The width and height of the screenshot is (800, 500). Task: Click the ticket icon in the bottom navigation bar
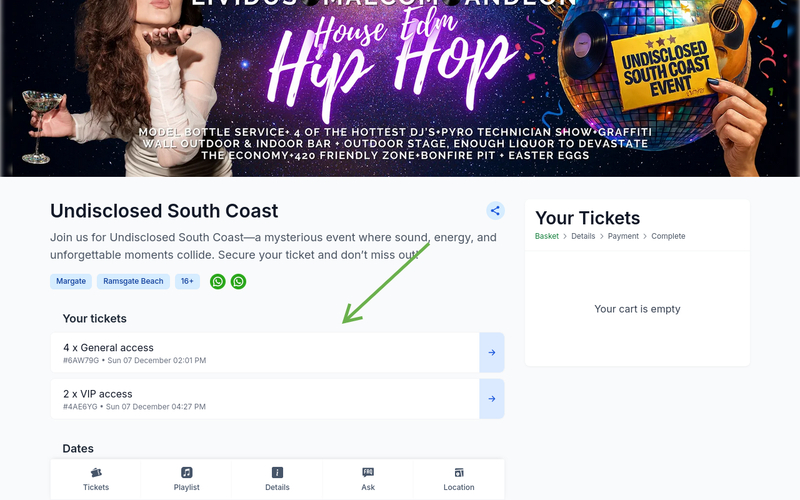(96, 472)
